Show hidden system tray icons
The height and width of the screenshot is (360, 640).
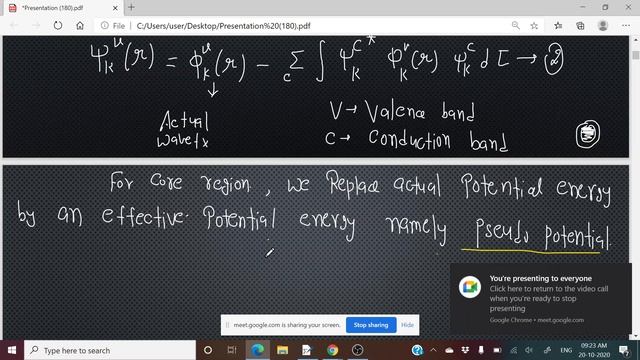coord(433,350)
